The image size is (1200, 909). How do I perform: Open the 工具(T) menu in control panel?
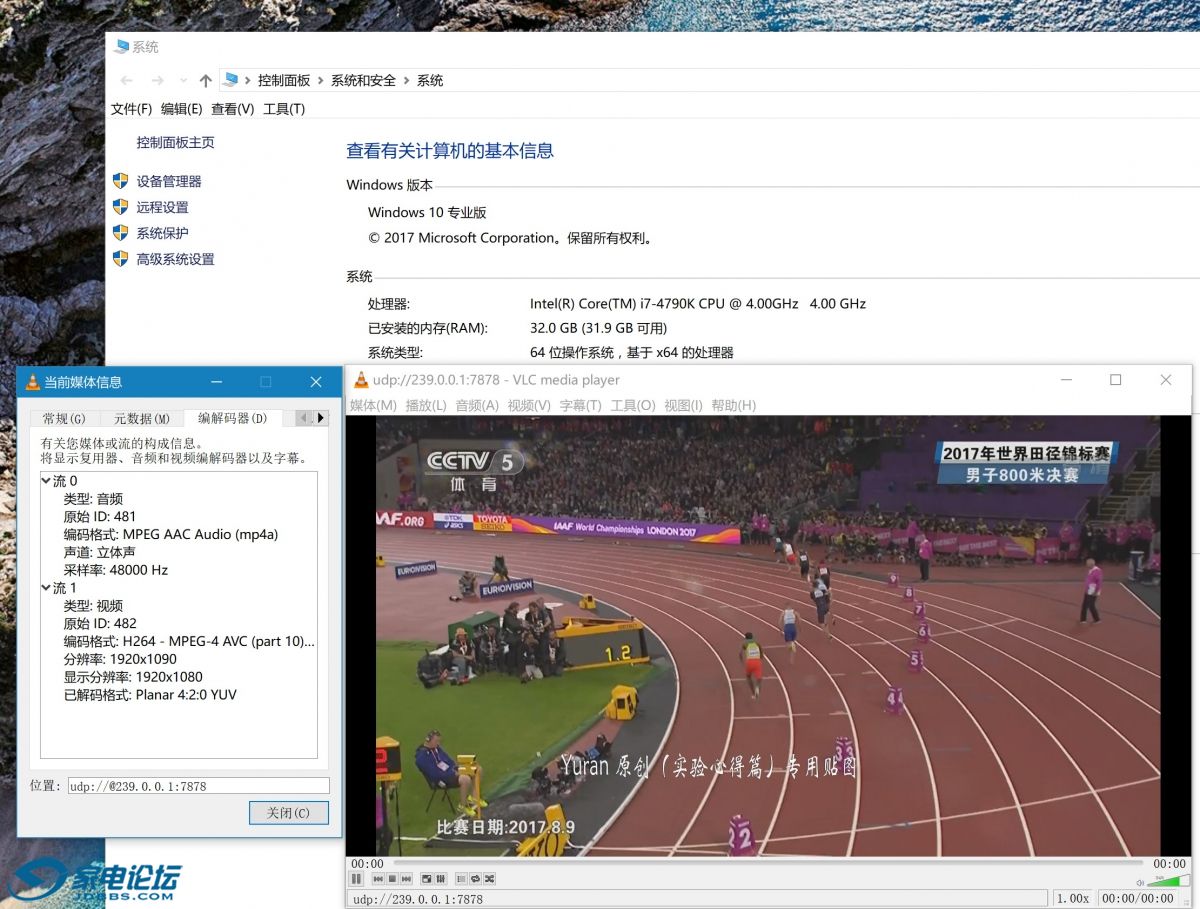284,109
